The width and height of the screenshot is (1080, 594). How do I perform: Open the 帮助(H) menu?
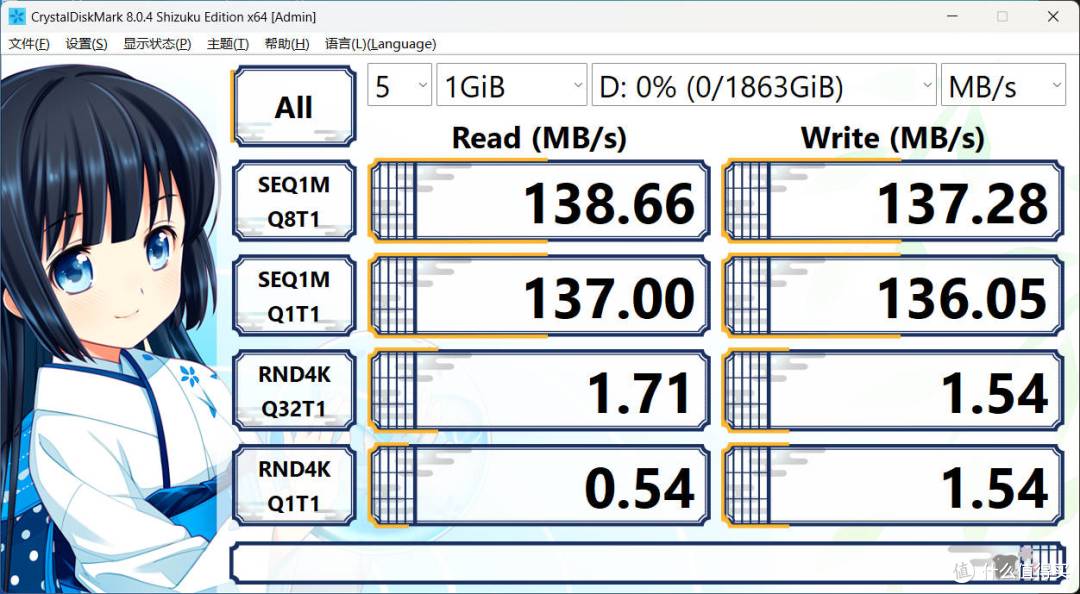(287, 44)
